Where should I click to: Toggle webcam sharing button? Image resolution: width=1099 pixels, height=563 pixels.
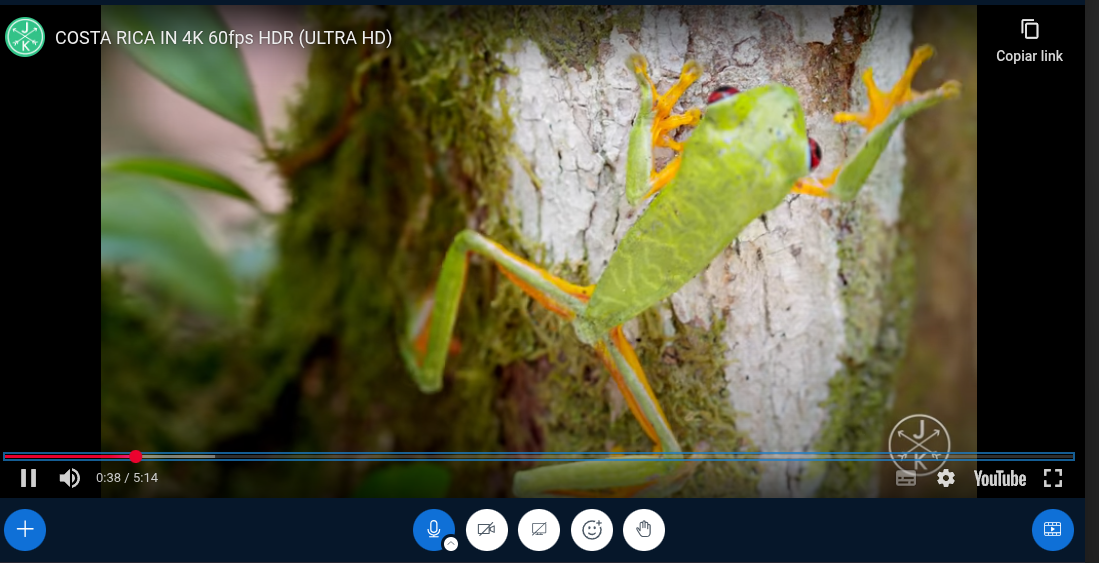coord(487,530)
